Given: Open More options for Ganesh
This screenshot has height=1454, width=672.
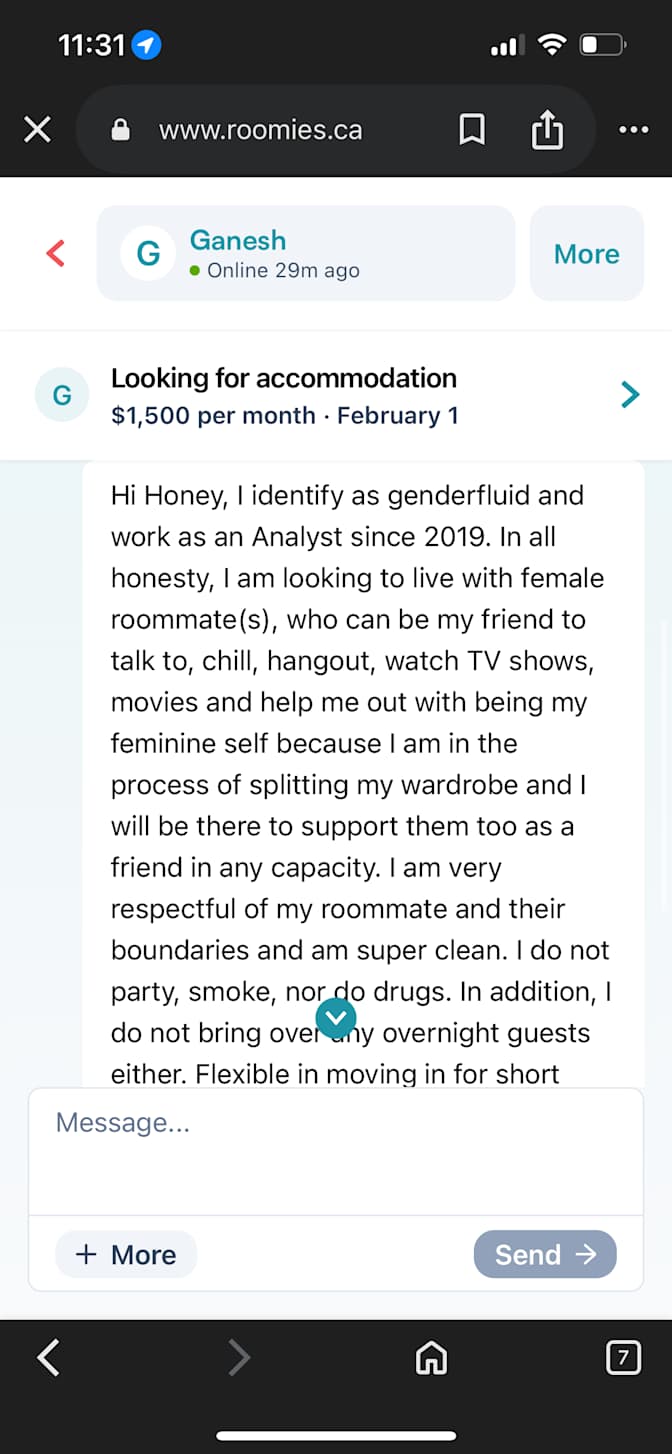Looking at the screenshot, I should coord(587,253).
